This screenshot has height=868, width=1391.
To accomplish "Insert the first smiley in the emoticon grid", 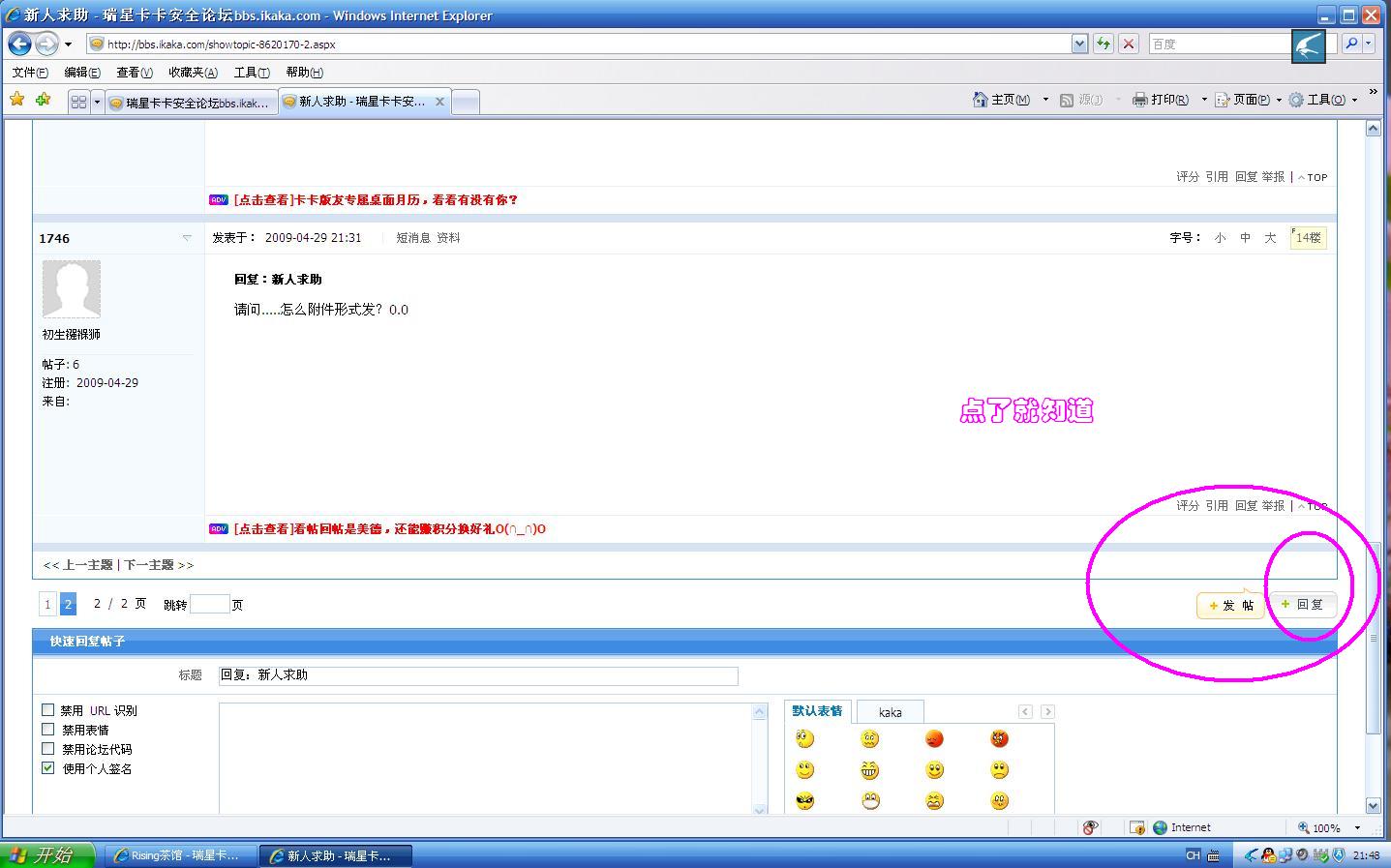I will coord(804,739).
